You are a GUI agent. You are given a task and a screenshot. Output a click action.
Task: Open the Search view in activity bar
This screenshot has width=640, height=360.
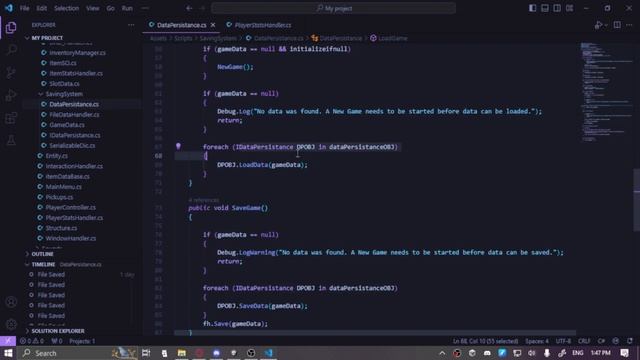(x=11, y=50)
